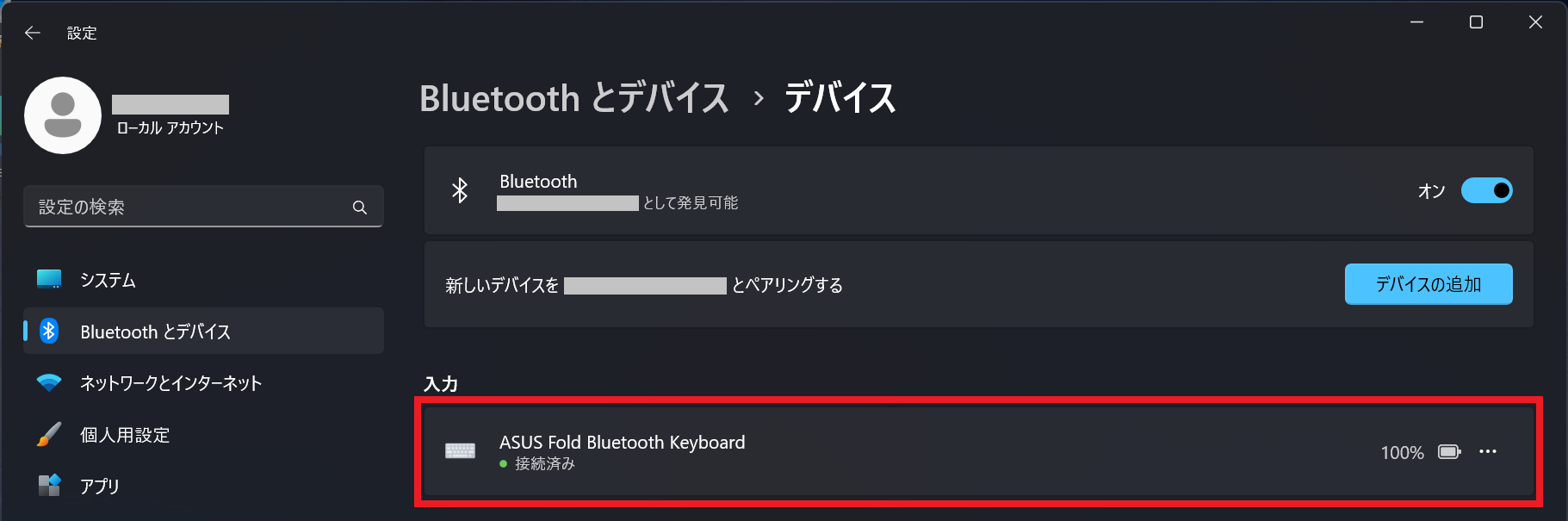
Task: Click the keyboard battery icon
Action: pyautogui.click(x=1449, y=452)
